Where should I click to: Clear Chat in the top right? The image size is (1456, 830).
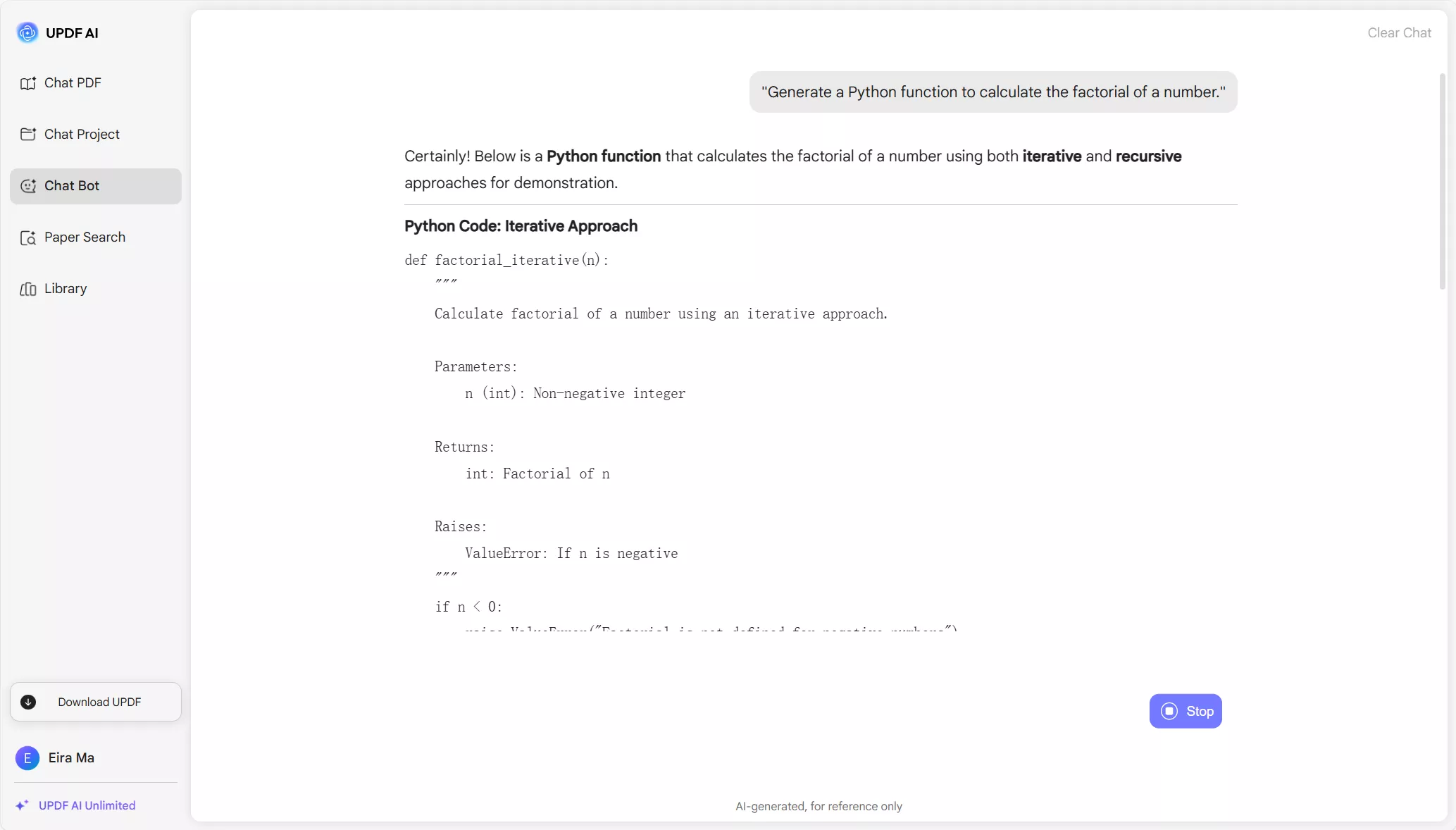pos(1399,33)
